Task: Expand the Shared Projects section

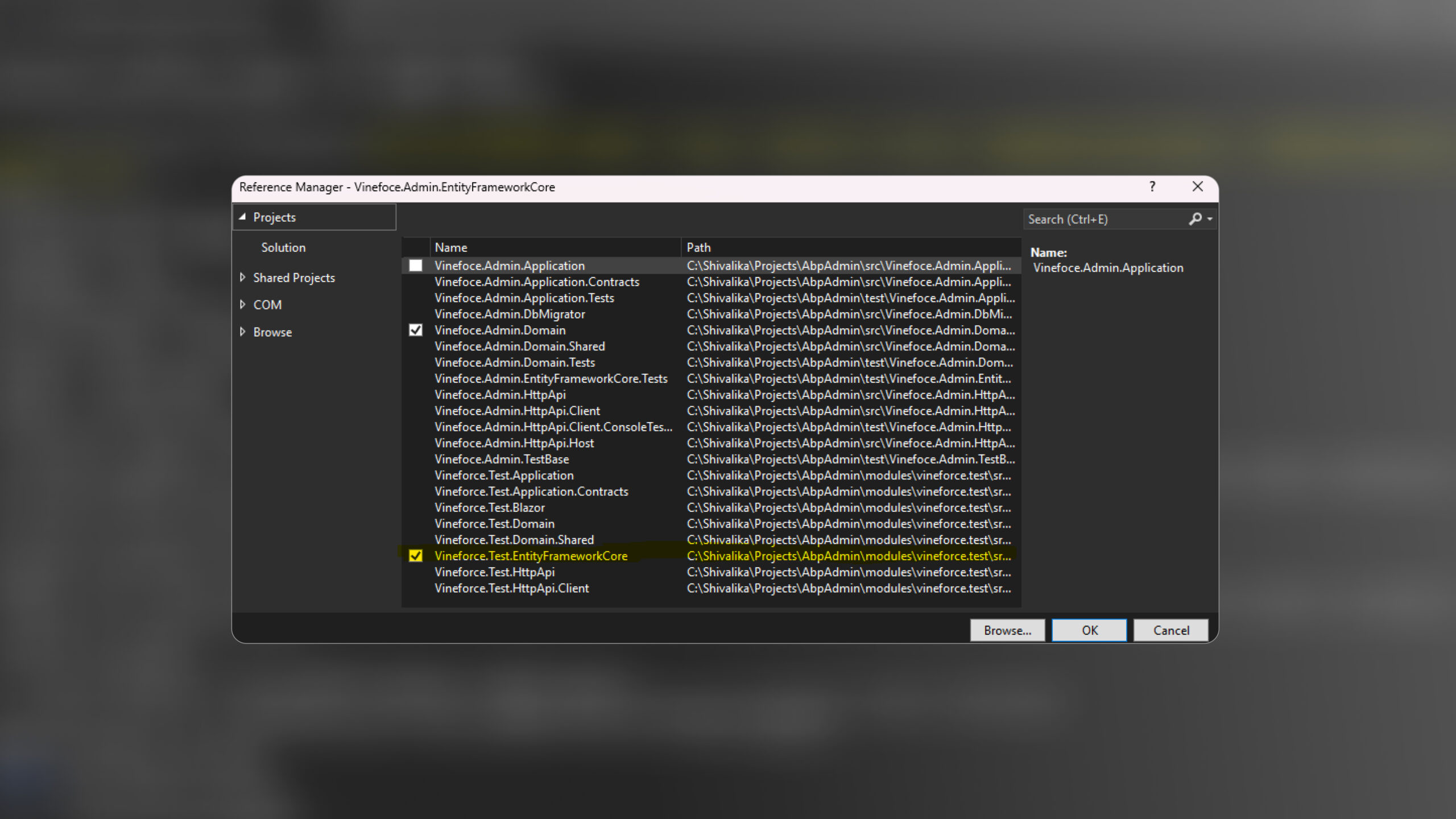Action: (x=242, y=278)
